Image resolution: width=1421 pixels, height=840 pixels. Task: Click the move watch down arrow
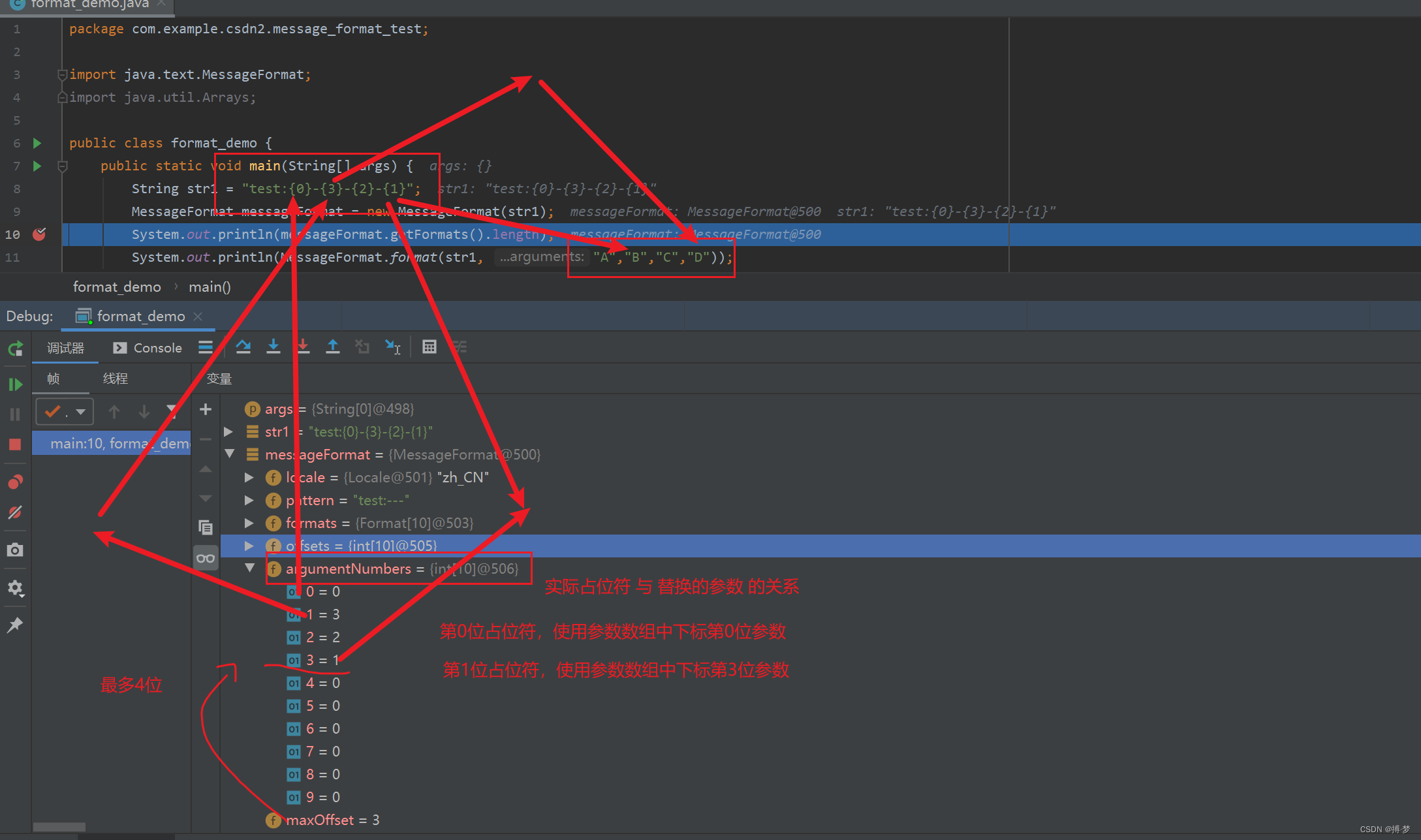click(x=206, y=498)
